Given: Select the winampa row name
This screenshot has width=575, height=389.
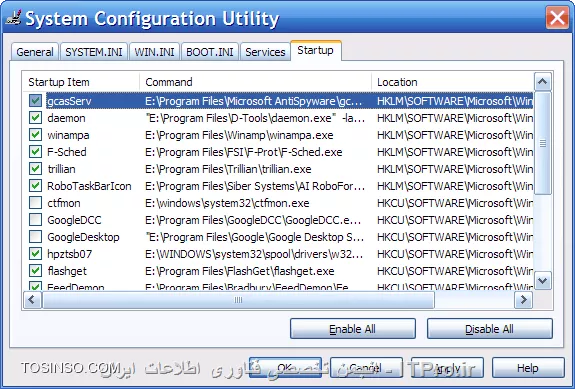Looking at the screenshot, I should click(x=68, y=135).
